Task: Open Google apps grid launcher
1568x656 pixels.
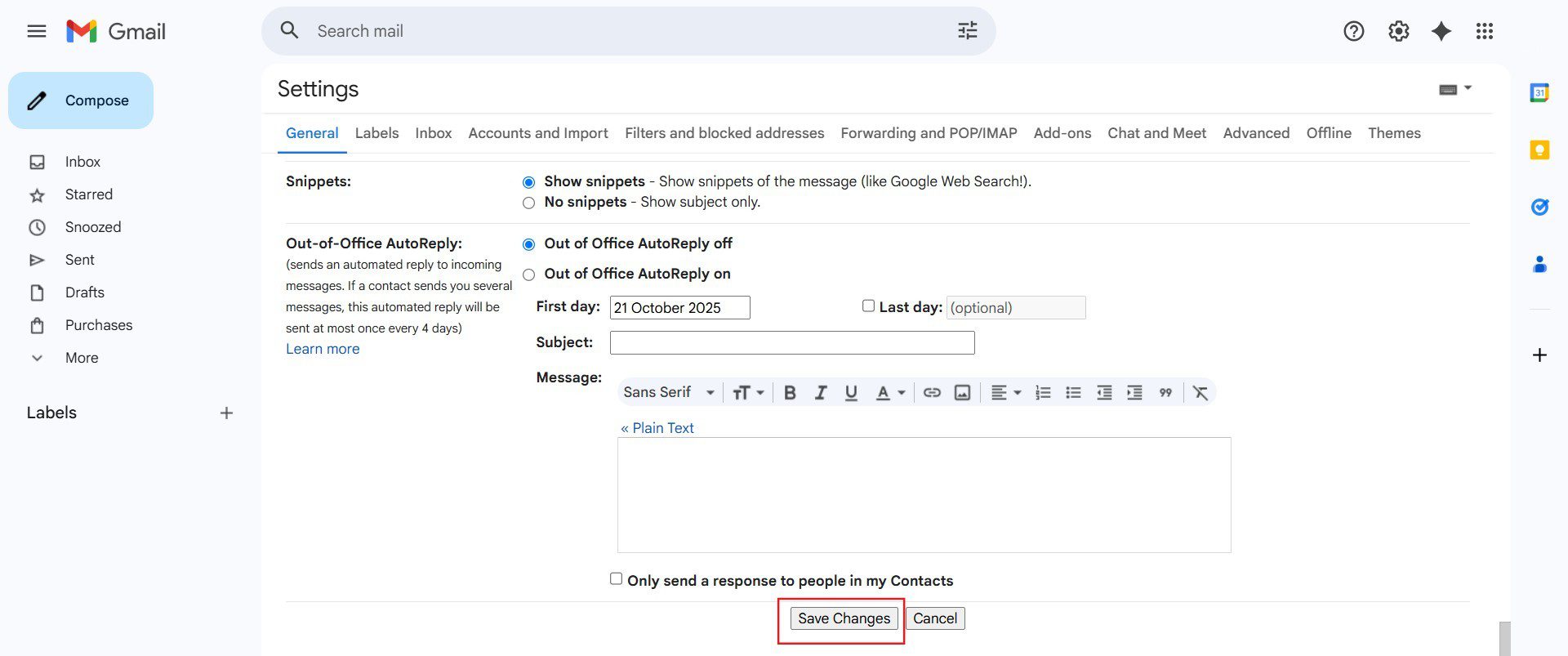Action: (x=1484, y=31)
